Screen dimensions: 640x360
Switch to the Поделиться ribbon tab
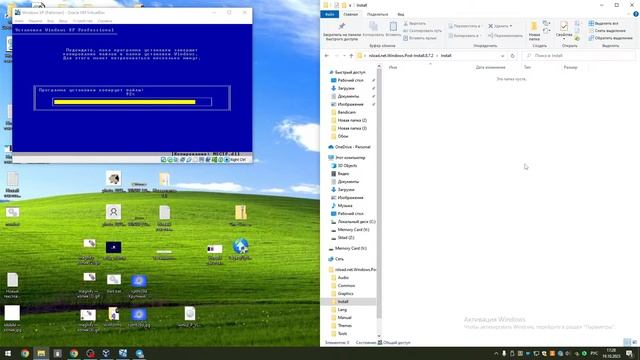tap(378, 14)
